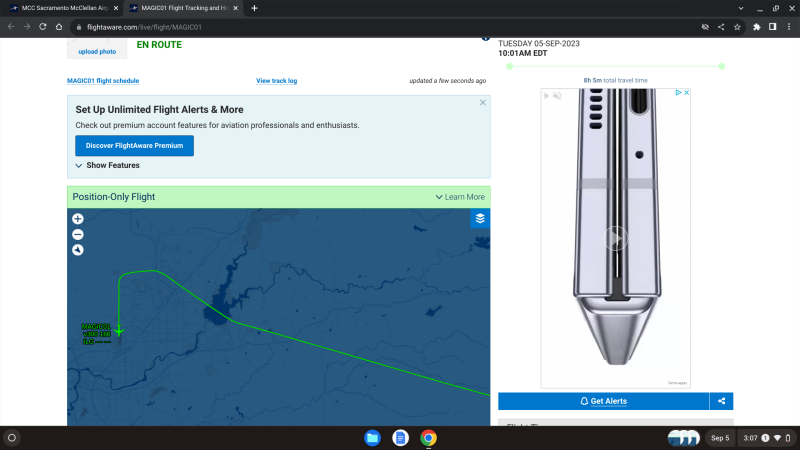Close the Flight Alerts premium banner
Viewport: 800px width, 450px height.
pyautogui.click(x=483, y=103)
